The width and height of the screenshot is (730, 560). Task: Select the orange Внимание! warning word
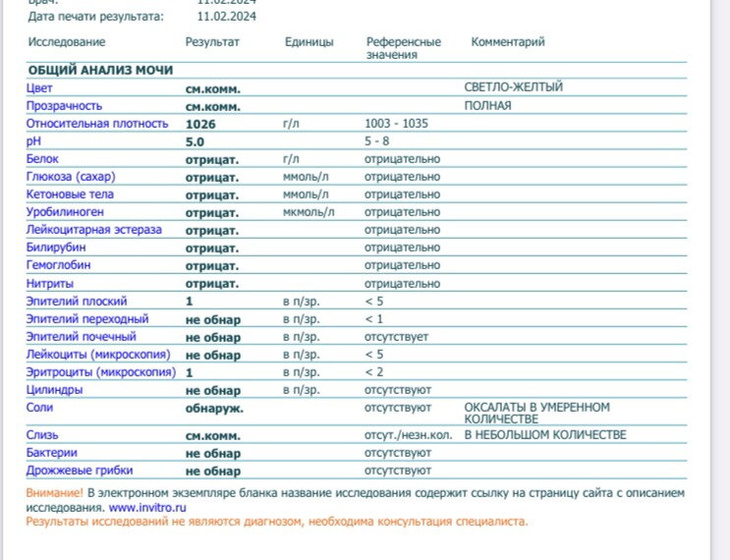pyautogui.click(x=54, y=493)
